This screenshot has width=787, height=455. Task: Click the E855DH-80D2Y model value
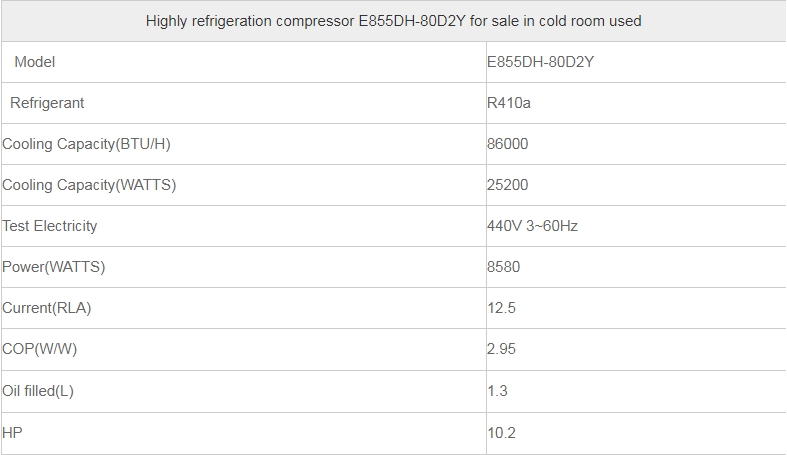pyautogui.click(x=541, y=62)
